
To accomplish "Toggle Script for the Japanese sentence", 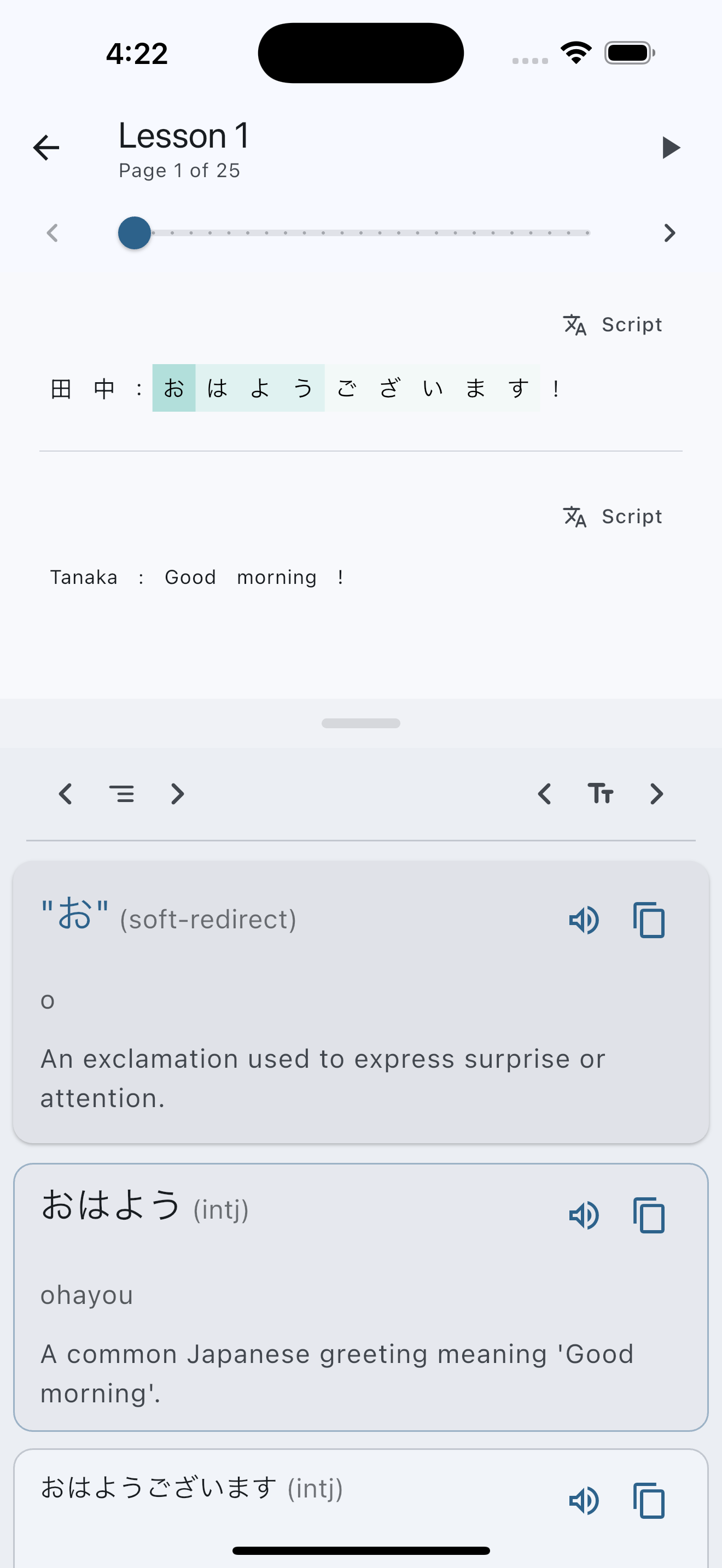I will tap(612, 324).
